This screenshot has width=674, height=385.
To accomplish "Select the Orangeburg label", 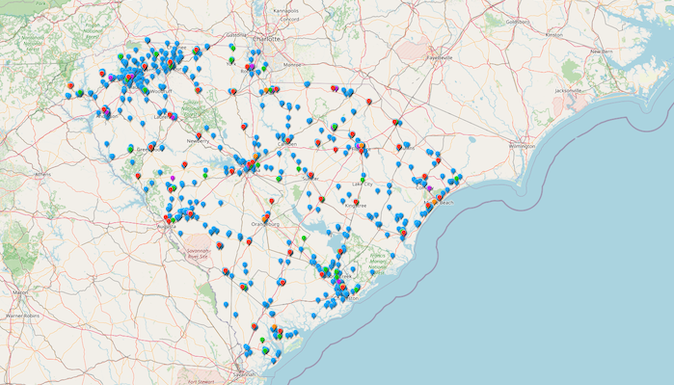I will point(265,224).
